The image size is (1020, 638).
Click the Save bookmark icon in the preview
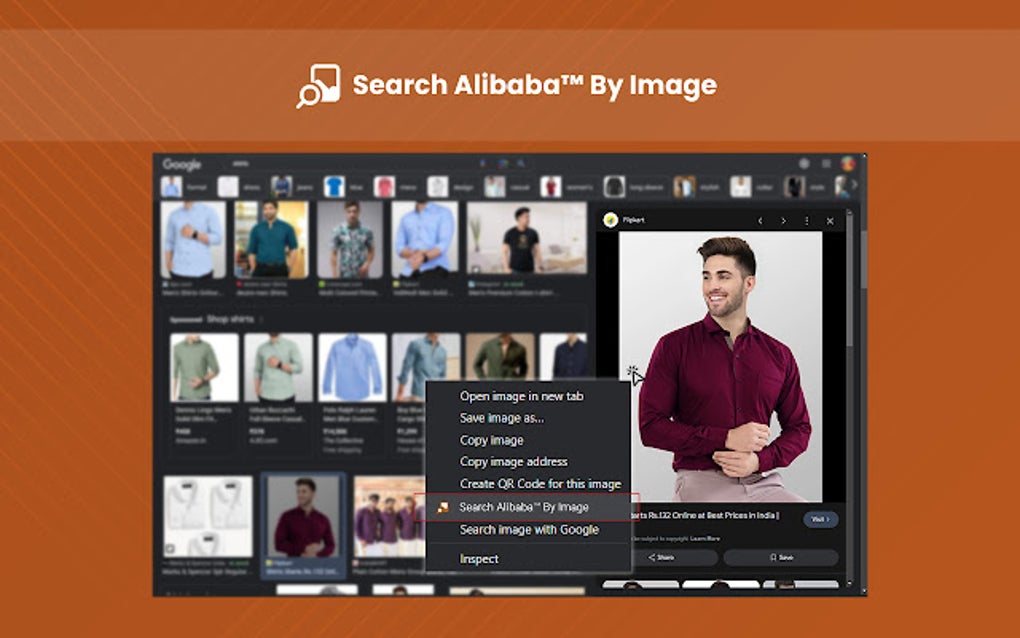pos(782,555)
